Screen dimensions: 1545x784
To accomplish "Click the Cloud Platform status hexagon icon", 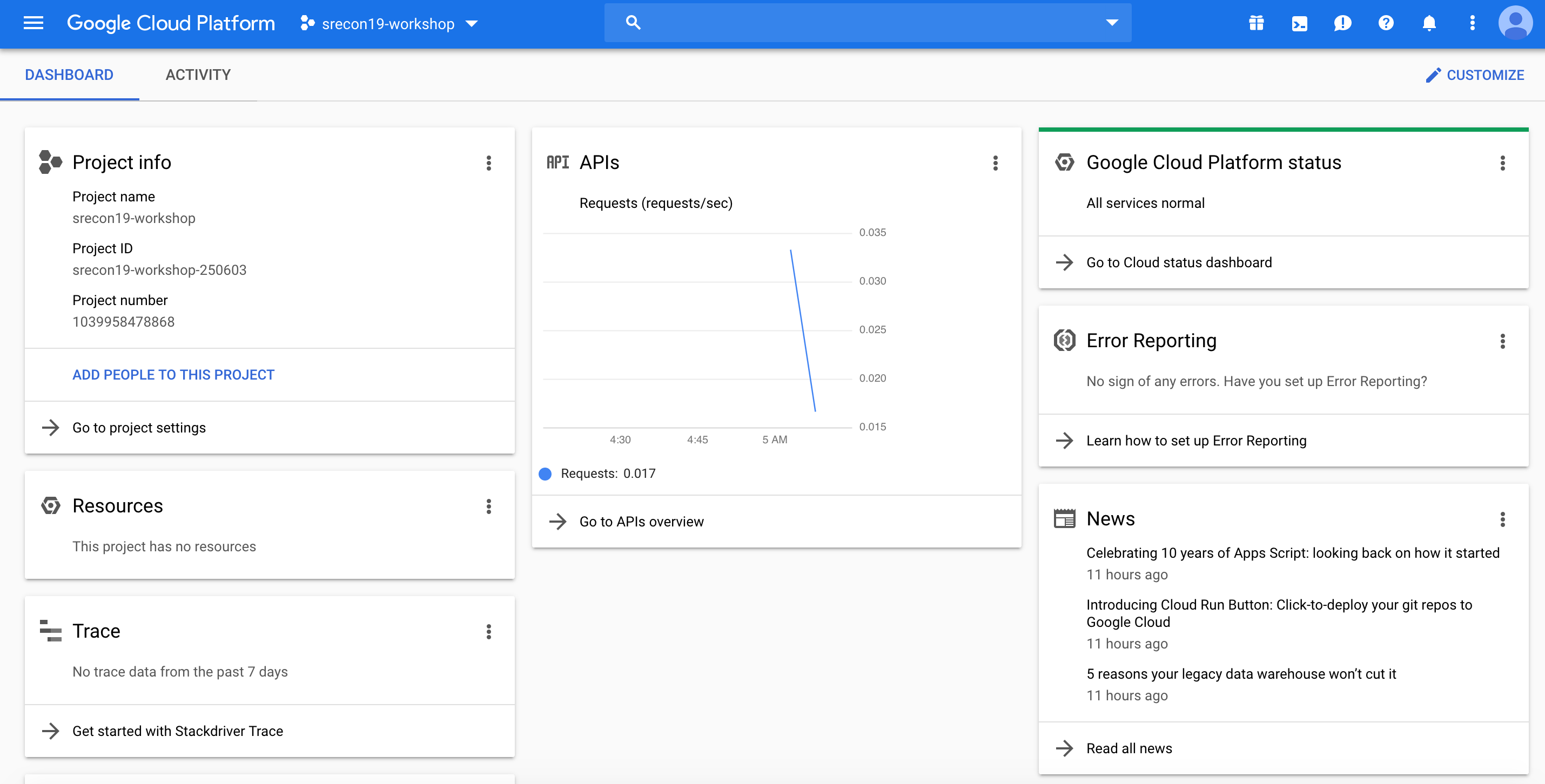I will [1065, 163].
